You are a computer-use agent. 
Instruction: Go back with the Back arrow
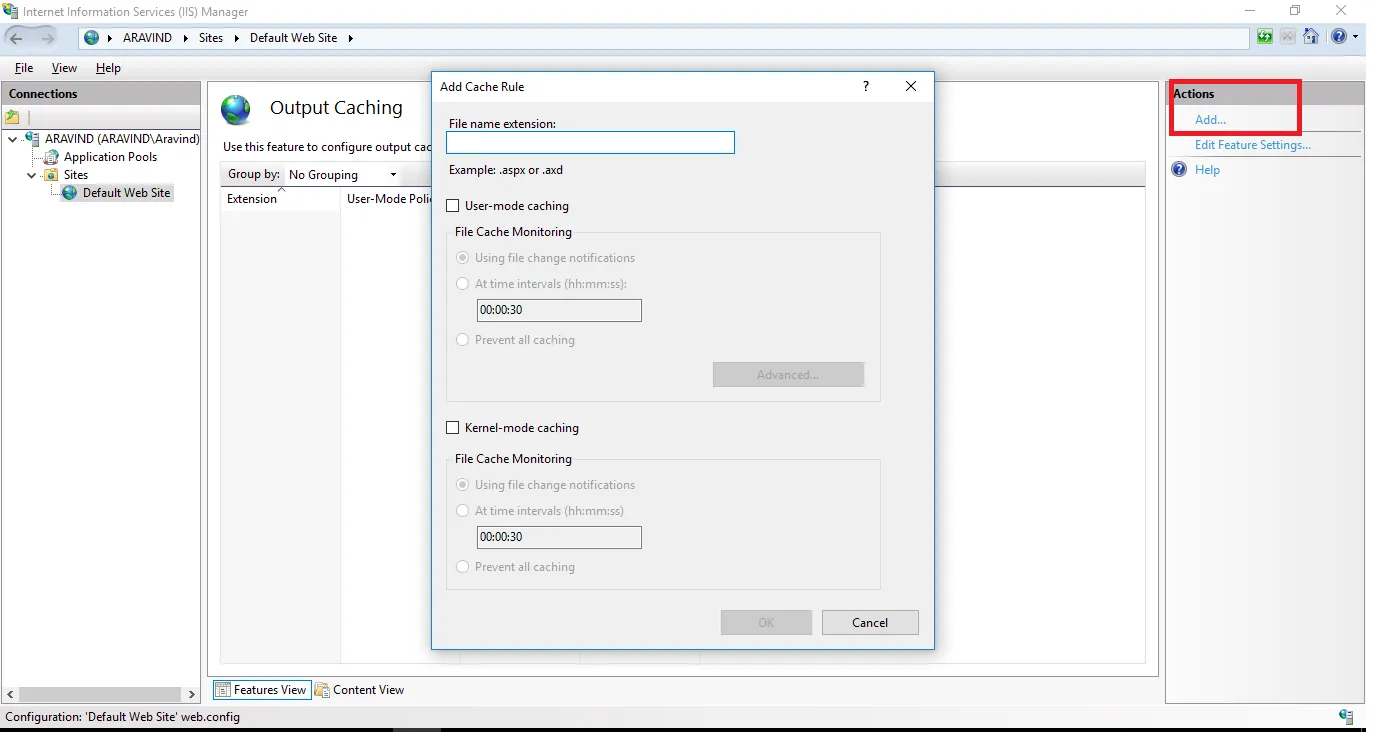point(17,38)
